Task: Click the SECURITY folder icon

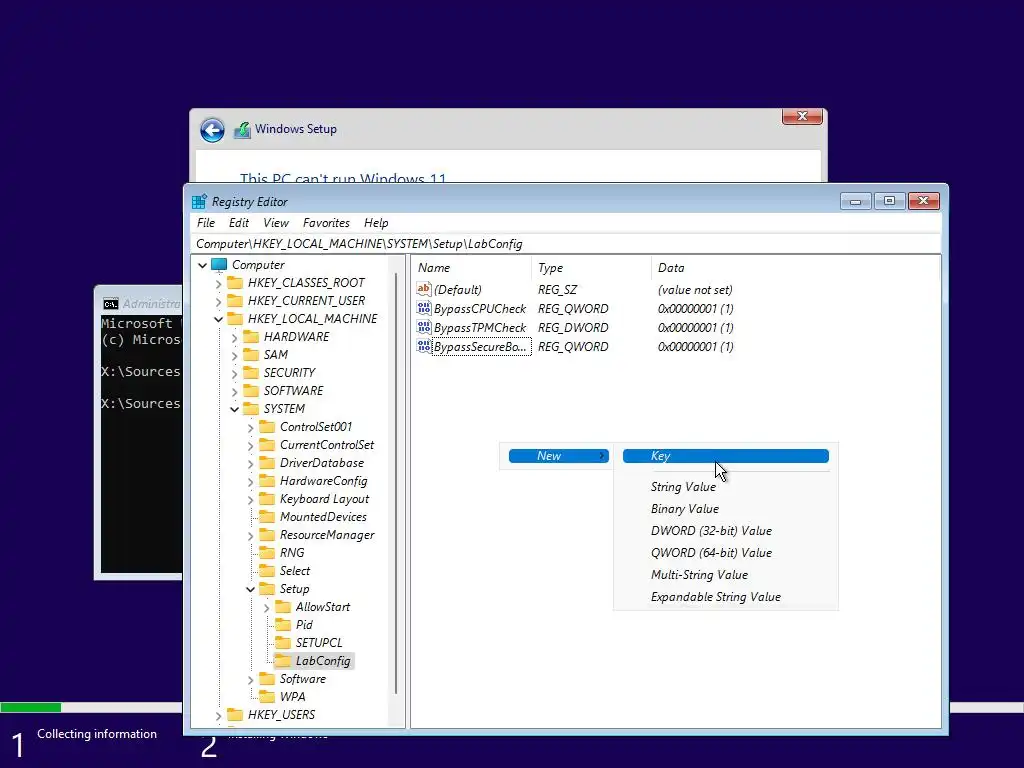Action: pos(251,372)
